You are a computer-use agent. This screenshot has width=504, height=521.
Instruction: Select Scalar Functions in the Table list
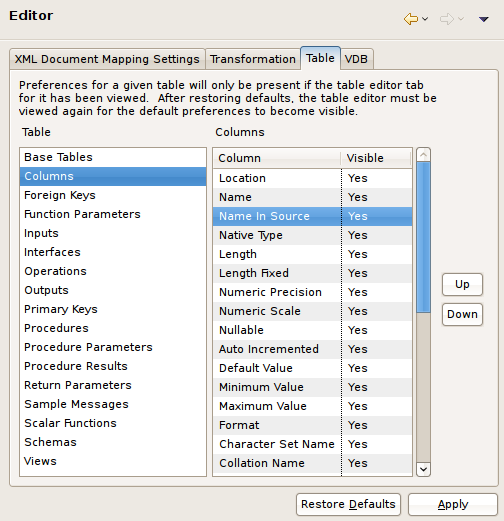(113, 423)
